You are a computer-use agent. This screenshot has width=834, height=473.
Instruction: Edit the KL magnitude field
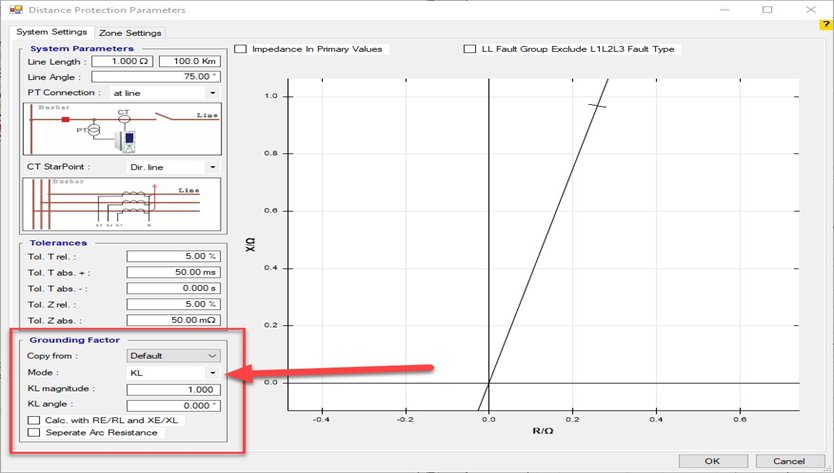click(x=173, y=388)
